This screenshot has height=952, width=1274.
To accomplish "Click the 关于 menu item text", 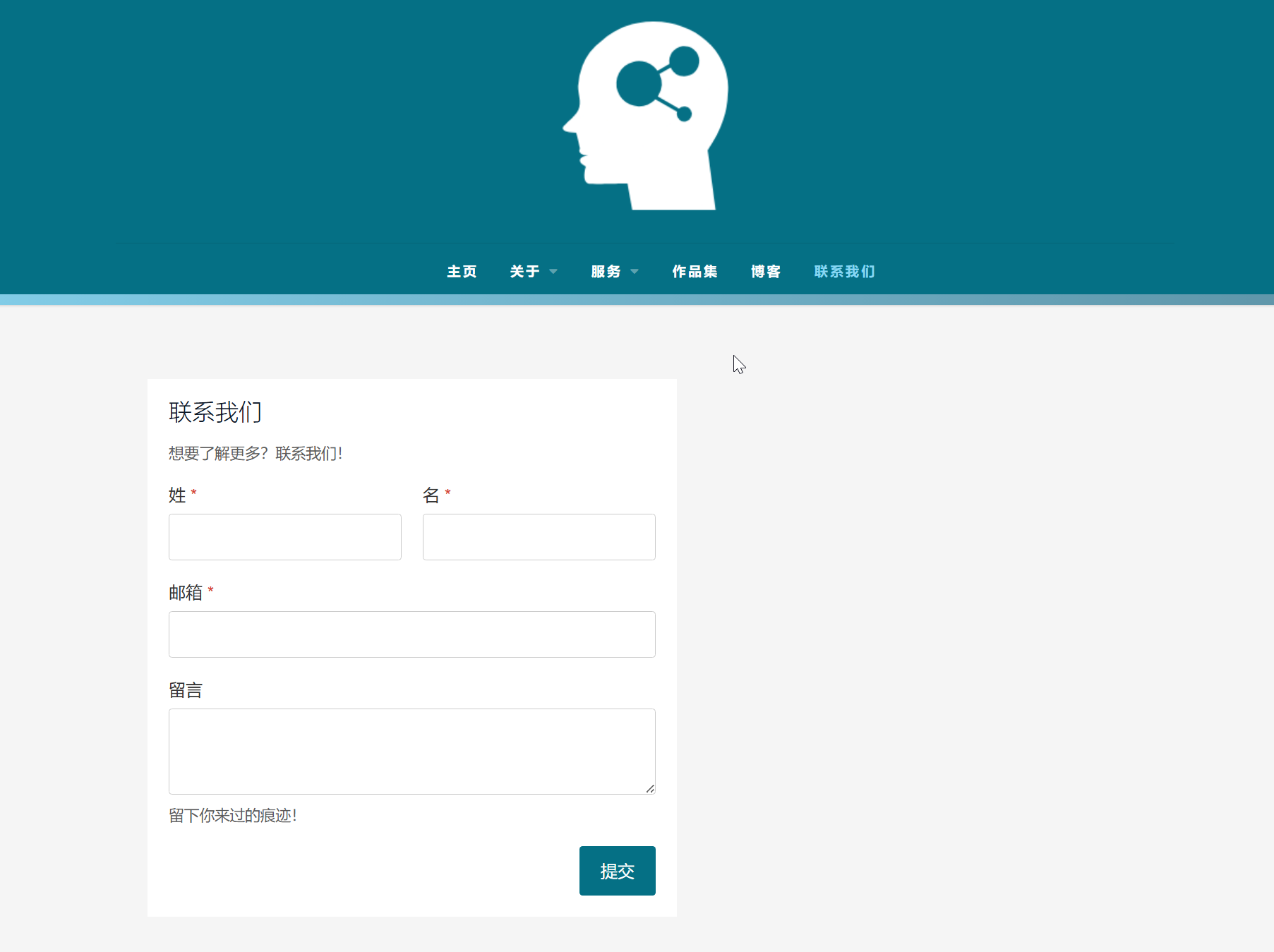I will tap(524, 272).
